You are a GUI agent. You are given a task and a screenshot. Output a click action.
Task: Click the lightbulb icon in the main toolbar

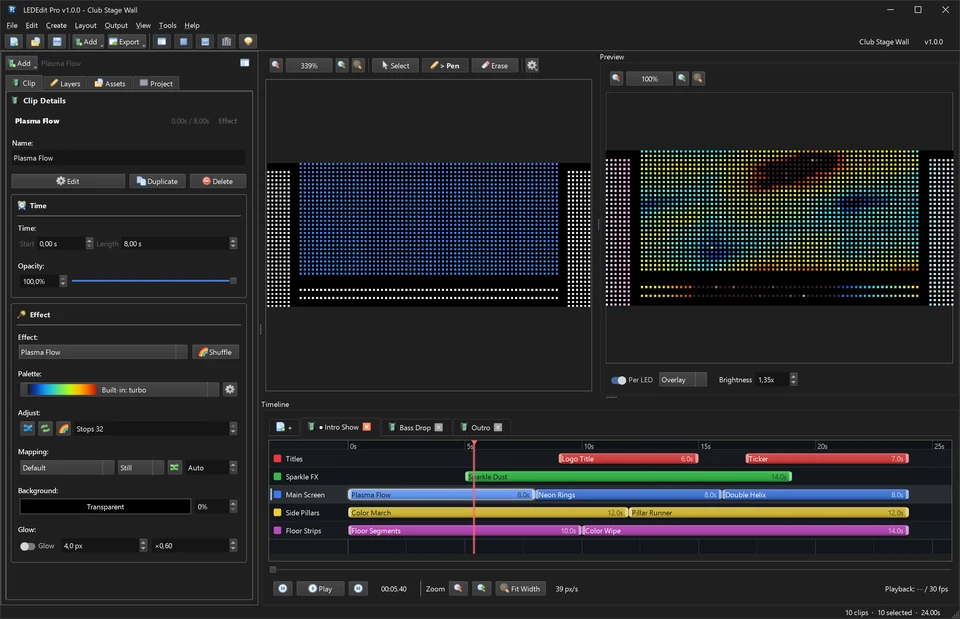tap(248, 42)
